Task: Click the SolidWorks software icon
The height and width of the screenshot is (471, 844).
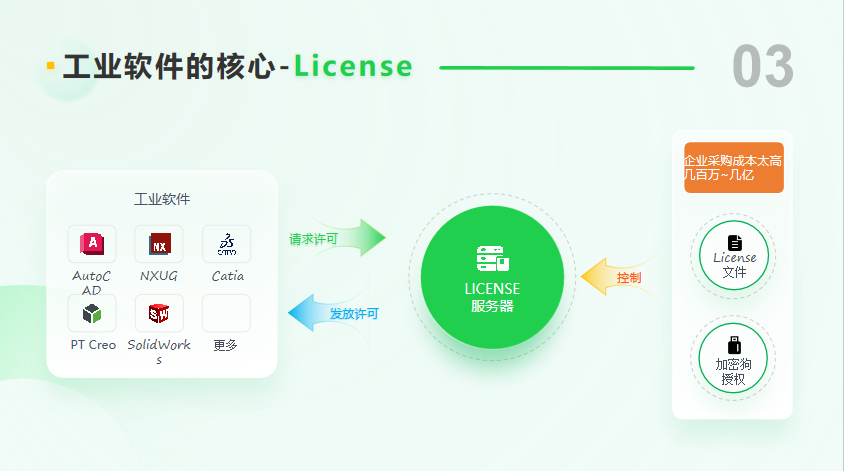Action: pos(159,313)
